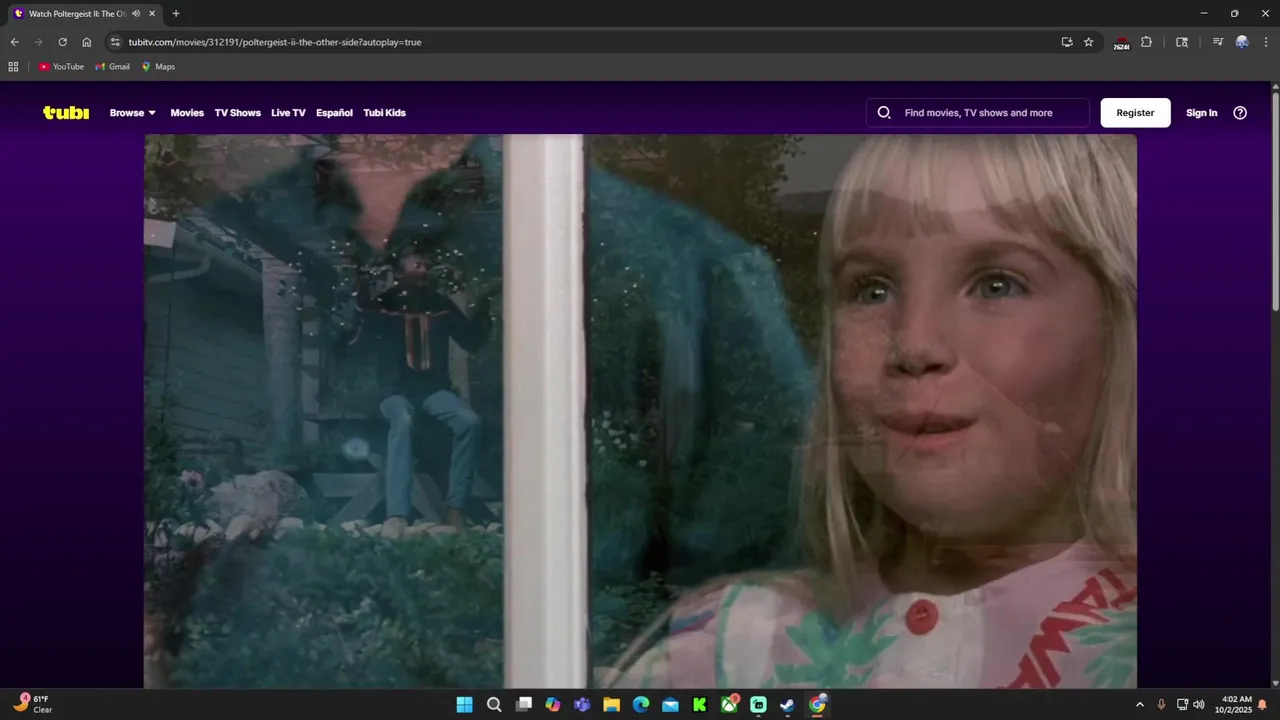Close the Poltergeist II tab
This screenshot has width=1280, height=720.
[152, 14]
